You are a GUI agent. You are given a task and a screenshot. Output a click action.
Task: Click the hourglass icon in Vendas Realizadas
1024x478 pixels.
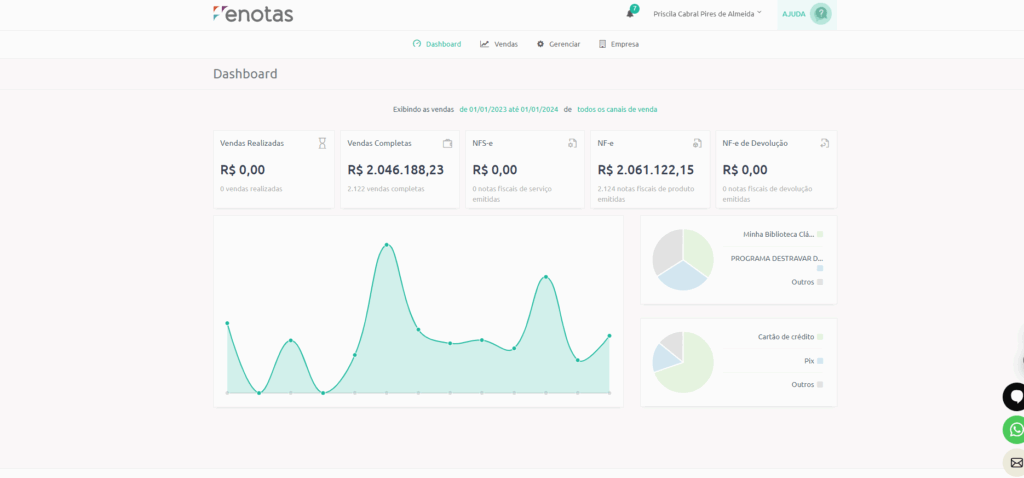(x=322, y=143)
